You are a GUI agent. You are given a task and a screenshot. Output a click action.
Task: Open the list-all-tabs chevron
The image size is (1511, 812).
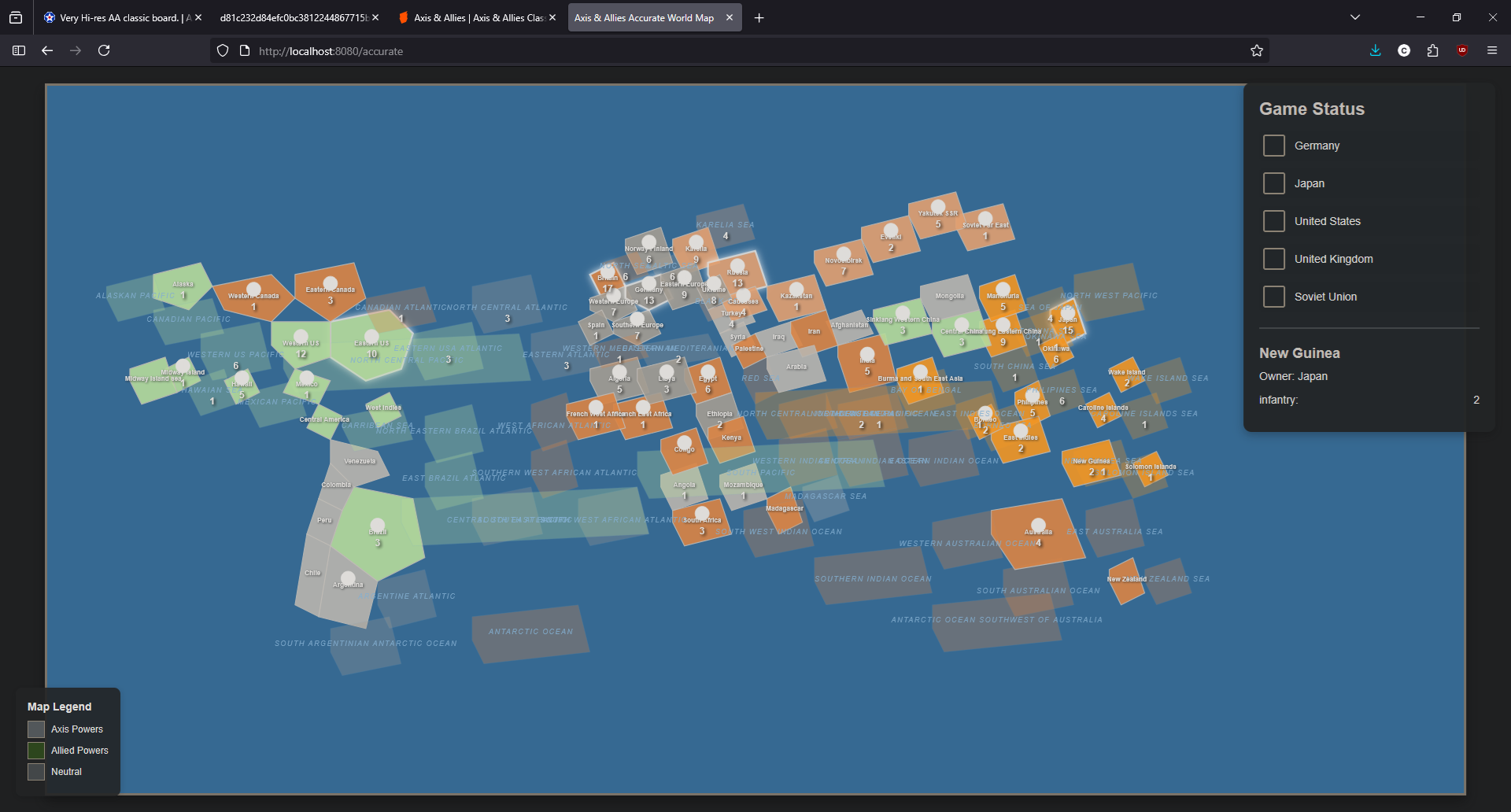click(x=1355, y=17)
